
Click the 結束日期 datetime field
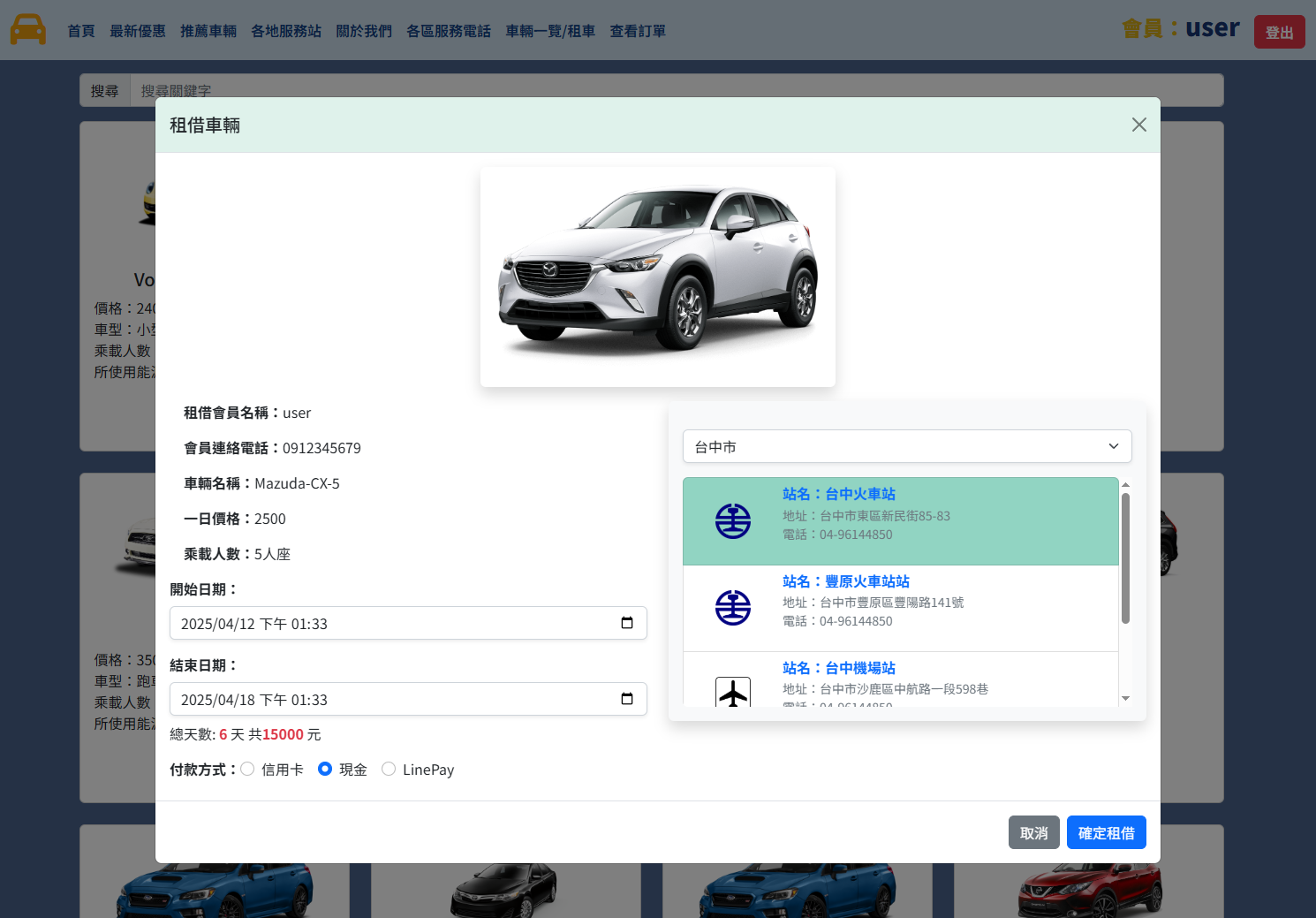pos(408,699)
